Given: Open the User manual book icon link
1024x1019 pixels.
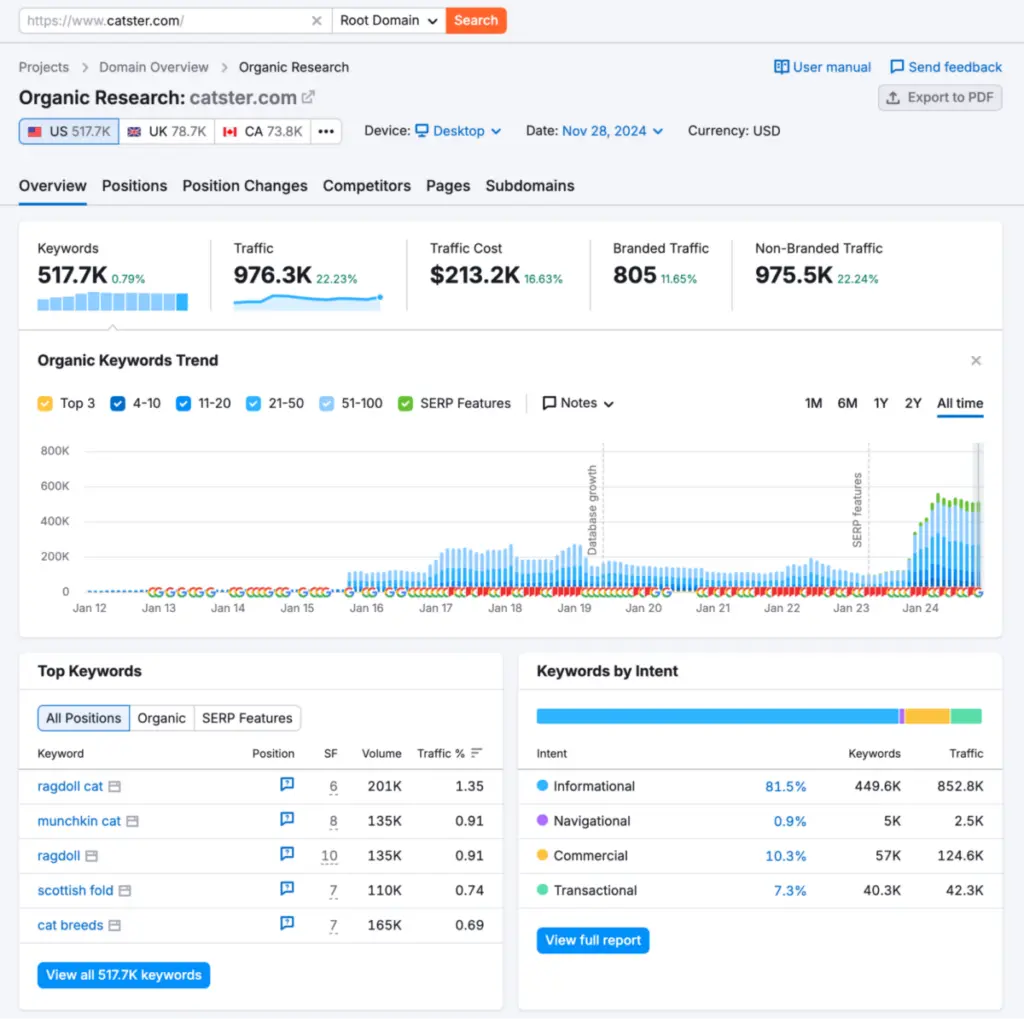Looking at the screenshot, I should point(782,67).
